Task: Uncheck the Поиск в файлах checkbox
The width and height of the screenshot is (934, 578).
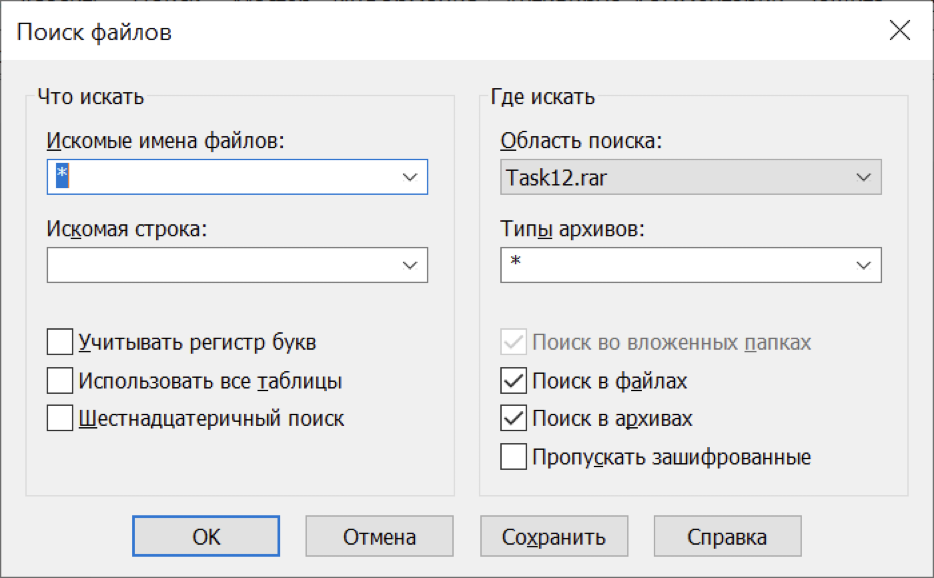Action: (515, 381)
